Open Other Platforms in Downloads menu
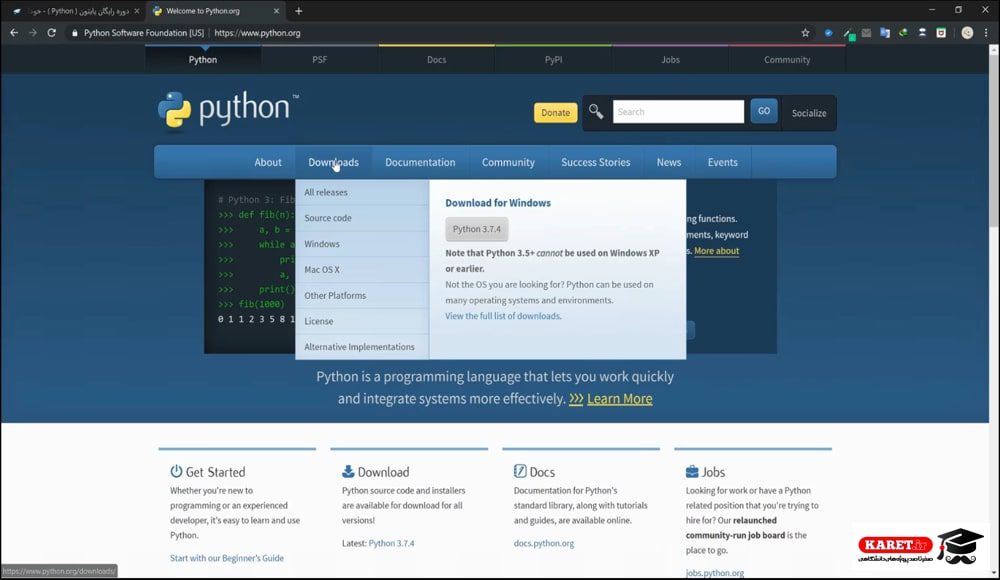Viewport: 1000px width, 580px height. pos(362,295)
